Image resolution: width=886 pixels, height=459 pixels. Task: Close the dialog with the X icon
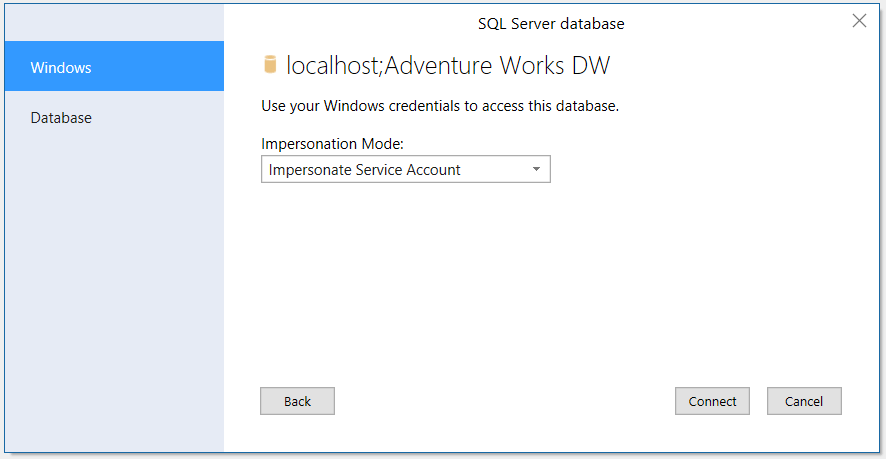(x=859, y=21)
